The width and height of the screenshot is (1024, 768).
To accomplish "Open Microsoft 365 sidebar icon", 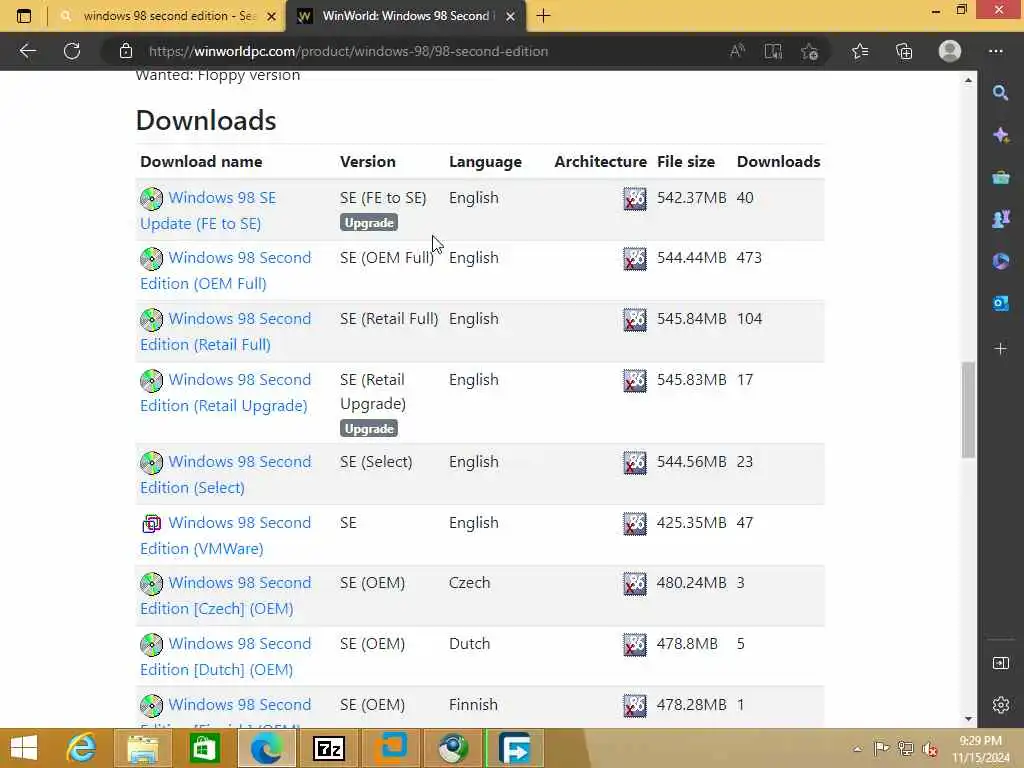I will click(x=1000, y=261).
